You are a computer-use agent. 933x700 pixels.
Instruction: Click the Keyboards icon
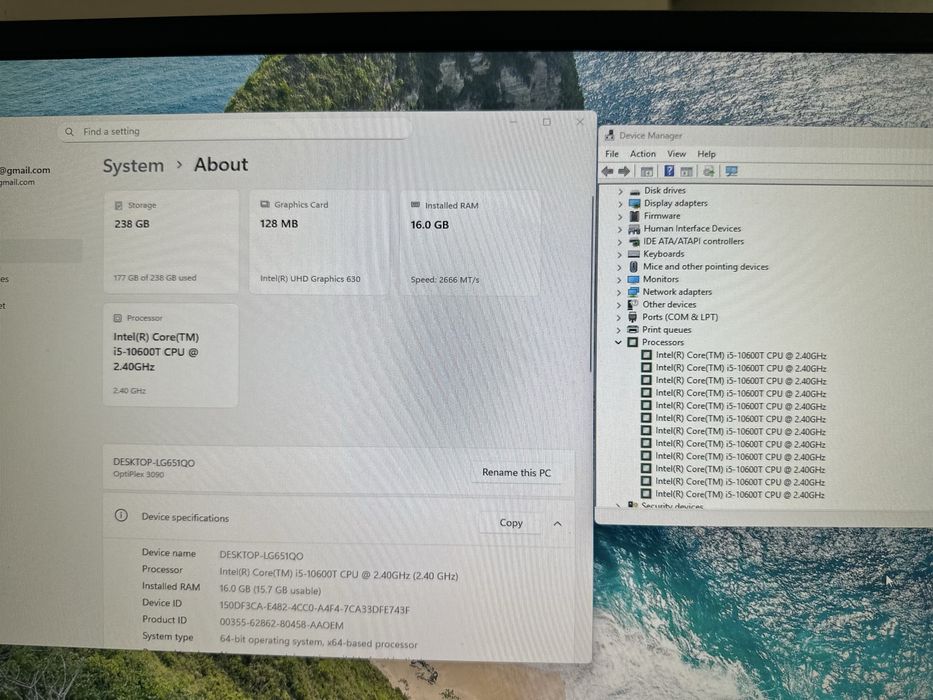634,254
